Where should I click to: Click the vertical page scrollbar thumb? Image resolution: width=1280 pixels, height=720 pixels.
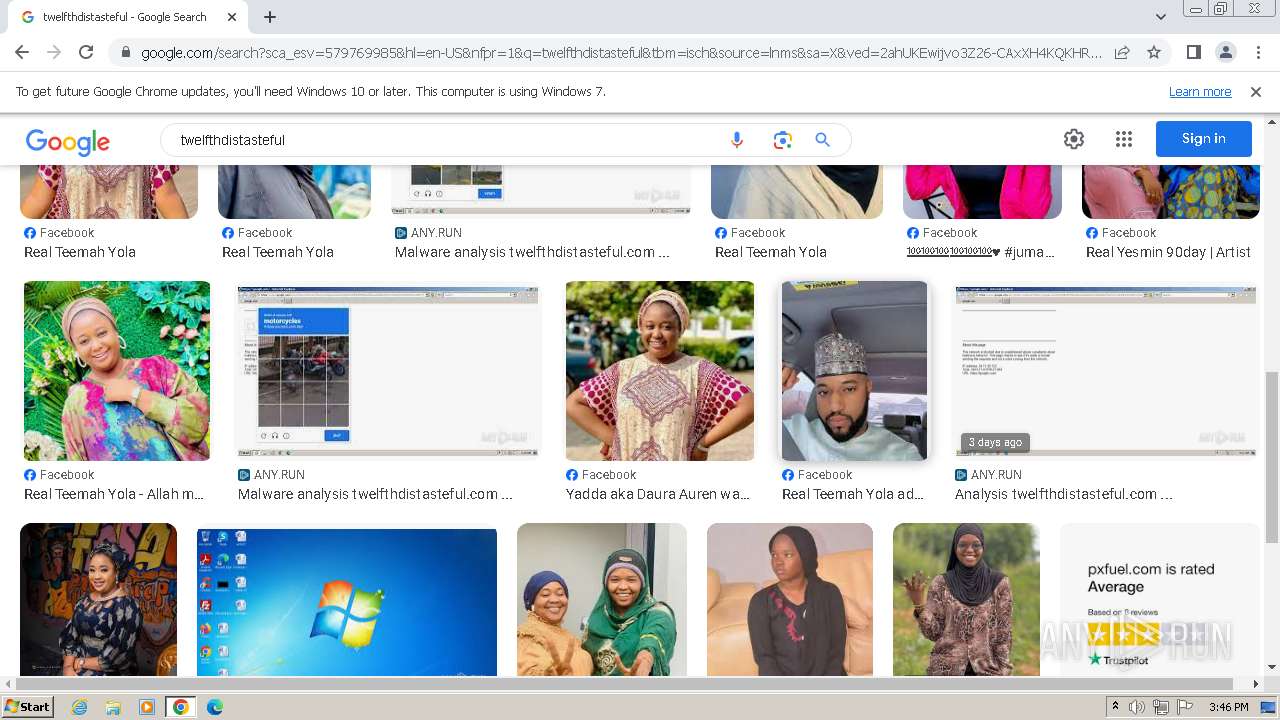(1271, 456)
